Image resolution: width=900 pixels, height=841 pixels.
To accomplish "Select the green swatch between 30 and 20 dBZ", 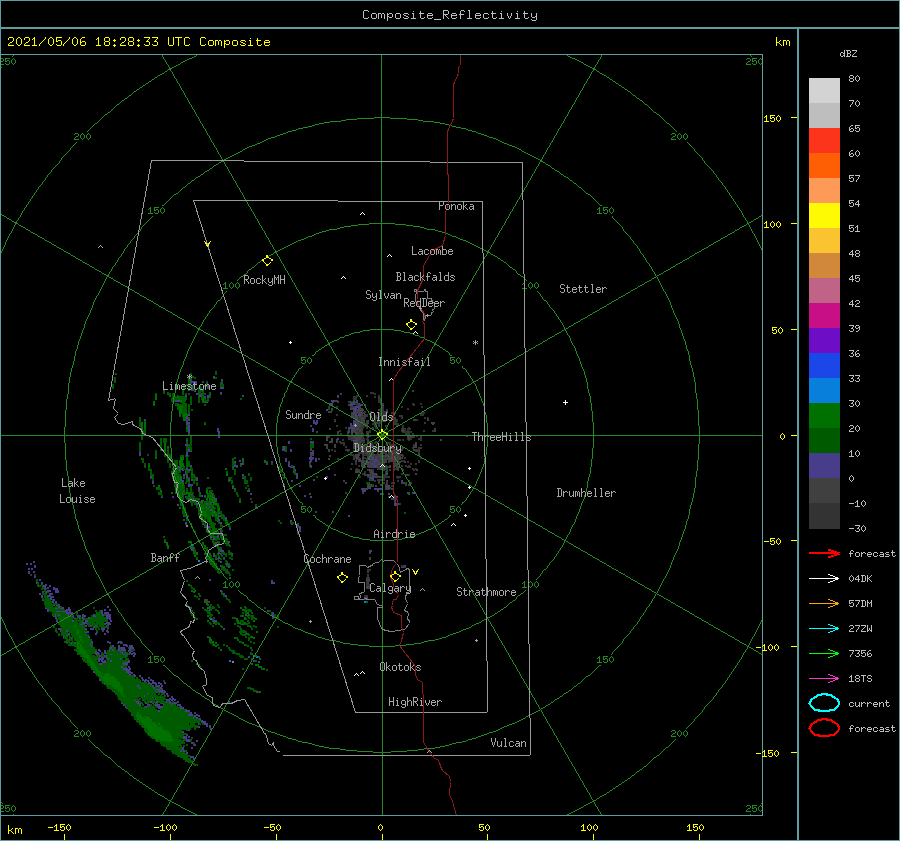I will pyautogui.click(x=824, y=416).
